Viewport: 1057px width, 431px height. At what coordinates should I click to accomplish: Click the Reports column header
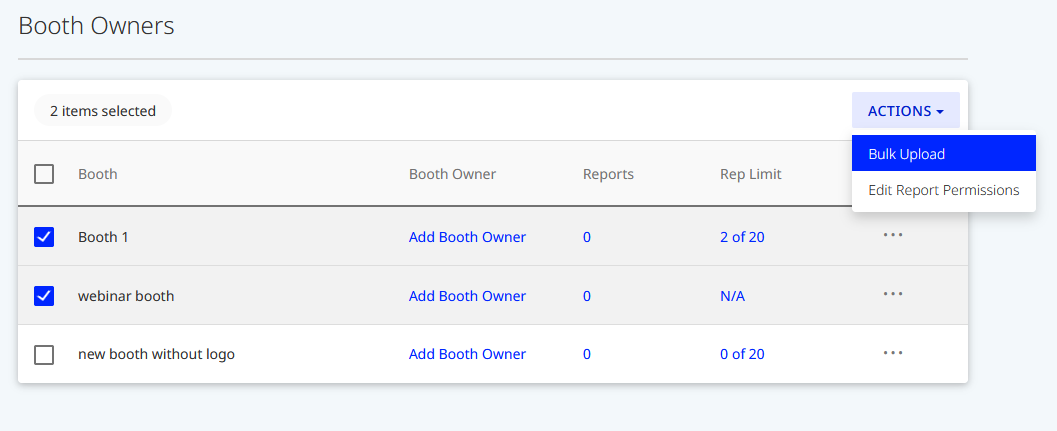coord(608,174)
